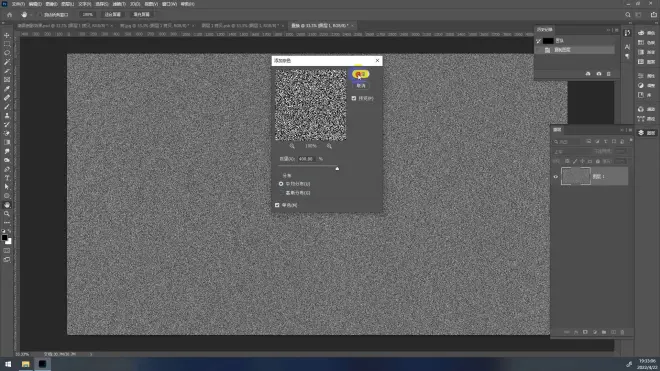Choose the Gaussian distribution radio button

(281, 193)
